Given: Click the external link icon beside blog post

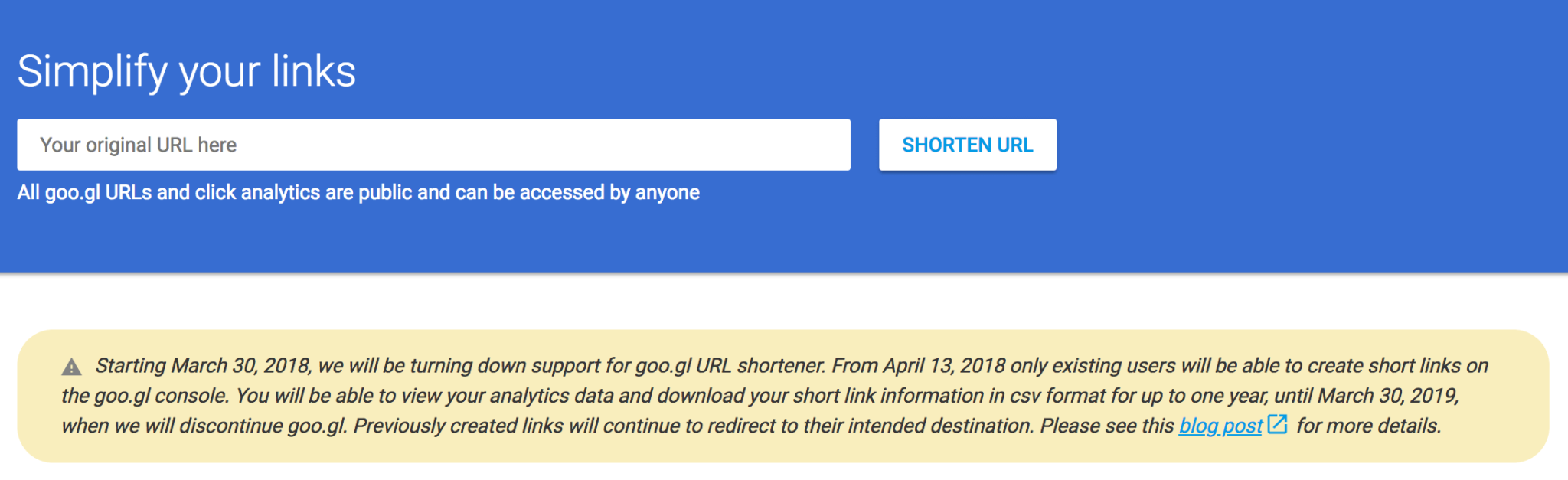Looking at the screenshot, I should pyautogui.click(x=1277, y=424).
